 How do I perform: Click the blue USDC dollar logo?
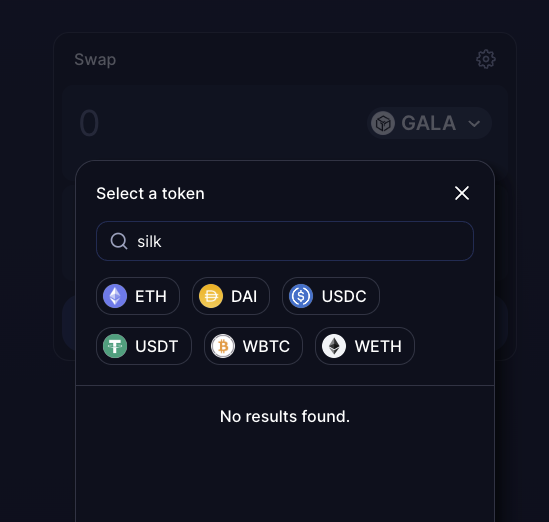click(x=301, y=296)
